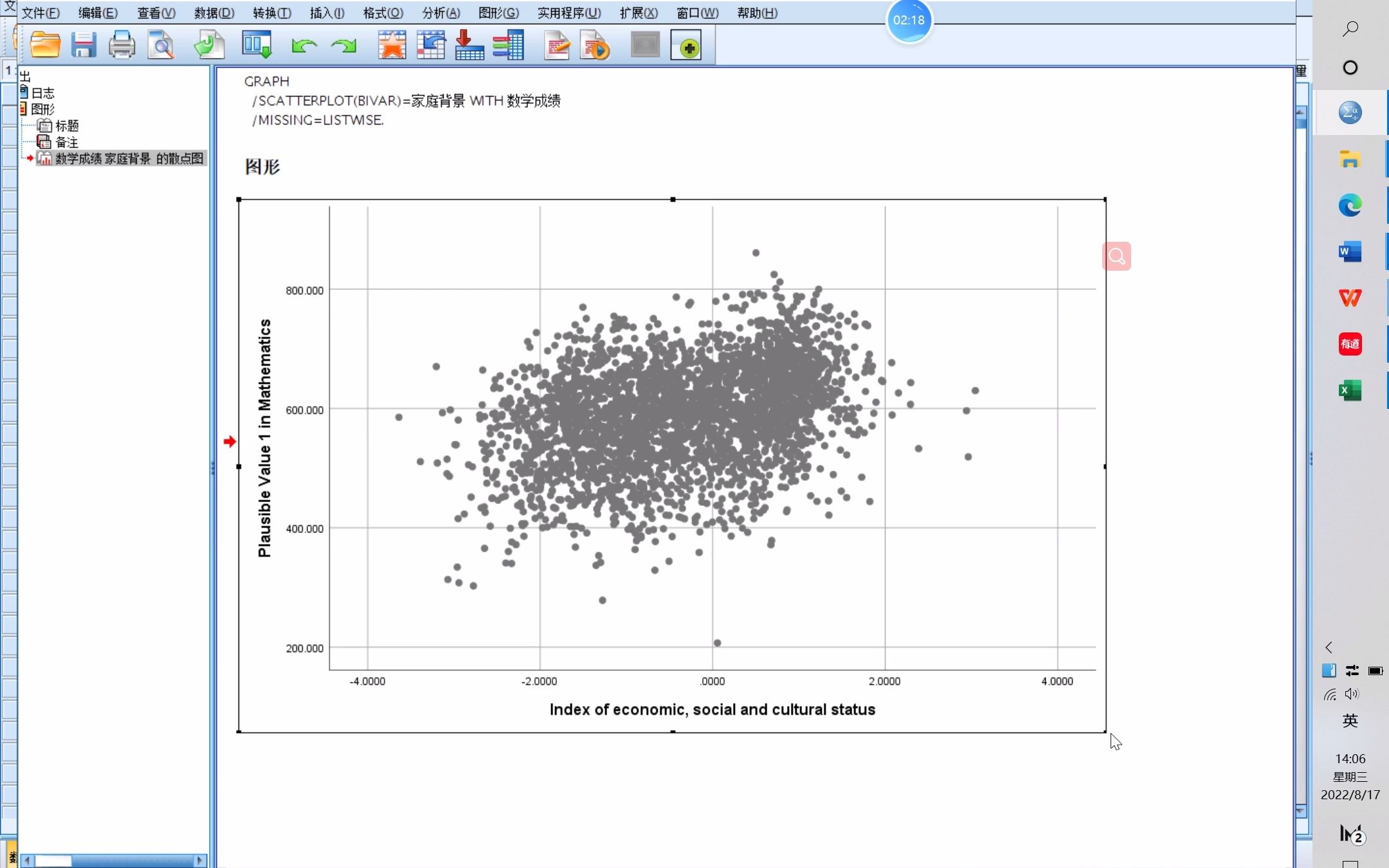Click outline pane horizontal scrollbar right arrow
The width and height of the screenshot is (1389, 868).
coord(200,860)
